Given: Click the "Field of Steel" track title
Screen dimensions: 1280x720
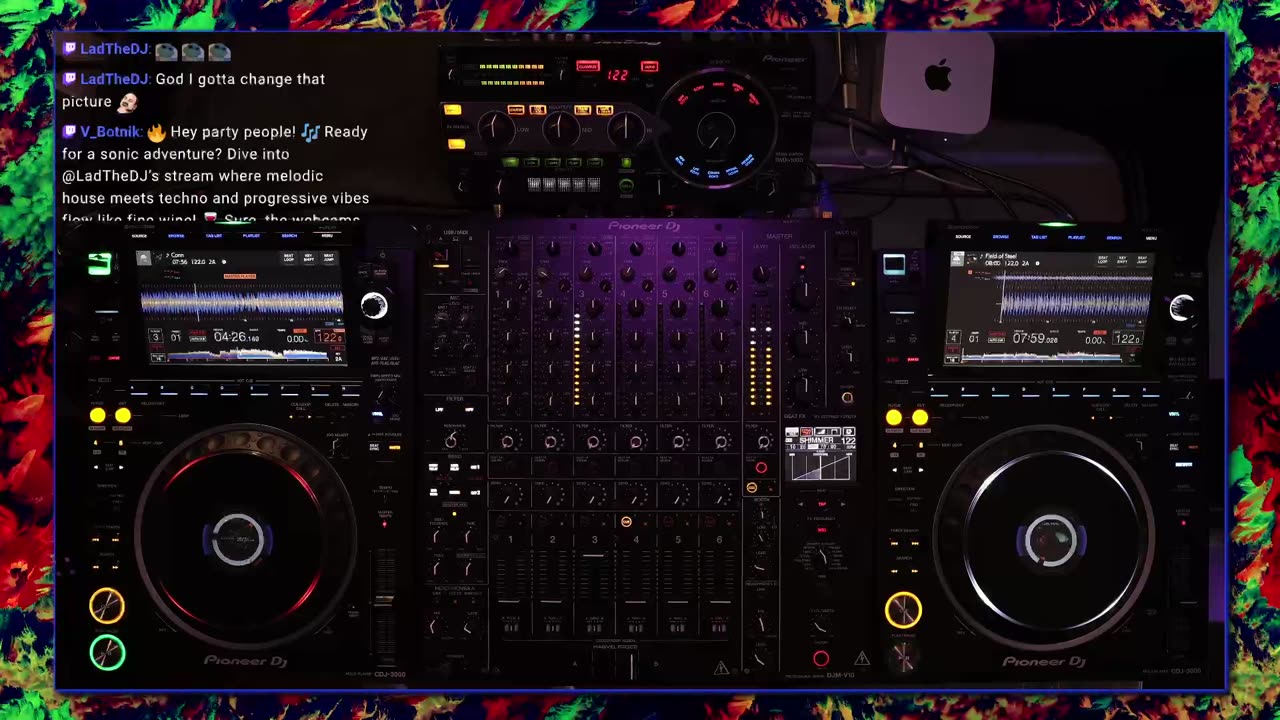Looking at the screenshot, I should tap(1000, 256).
